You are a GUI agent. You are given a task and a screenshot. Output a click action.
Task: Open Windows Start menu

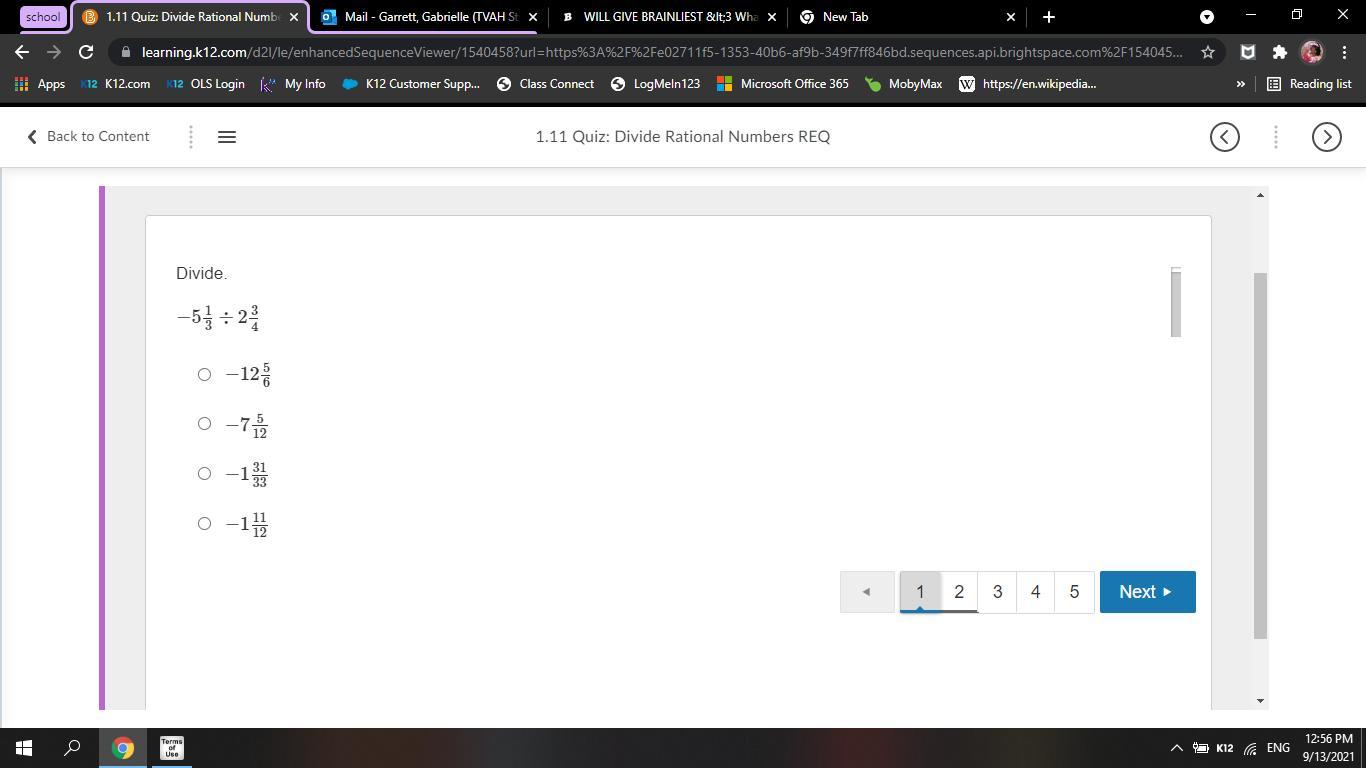pos(24,748)
